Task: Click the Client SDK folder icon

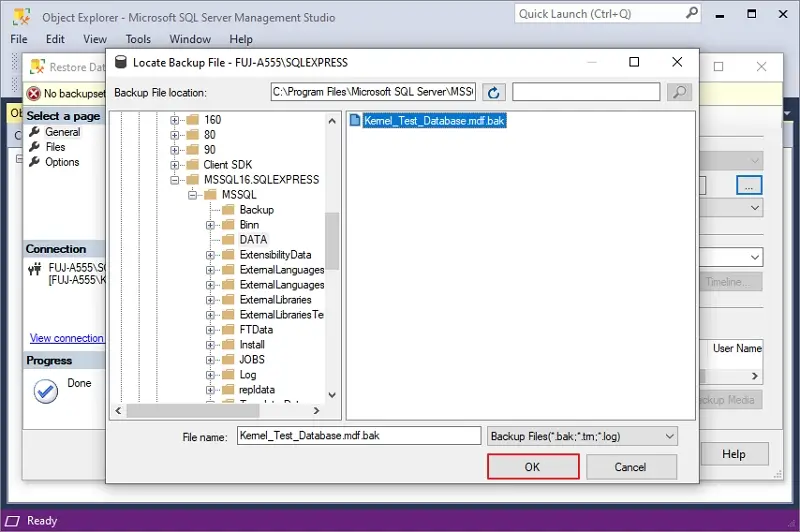Action: click(192, 165)
